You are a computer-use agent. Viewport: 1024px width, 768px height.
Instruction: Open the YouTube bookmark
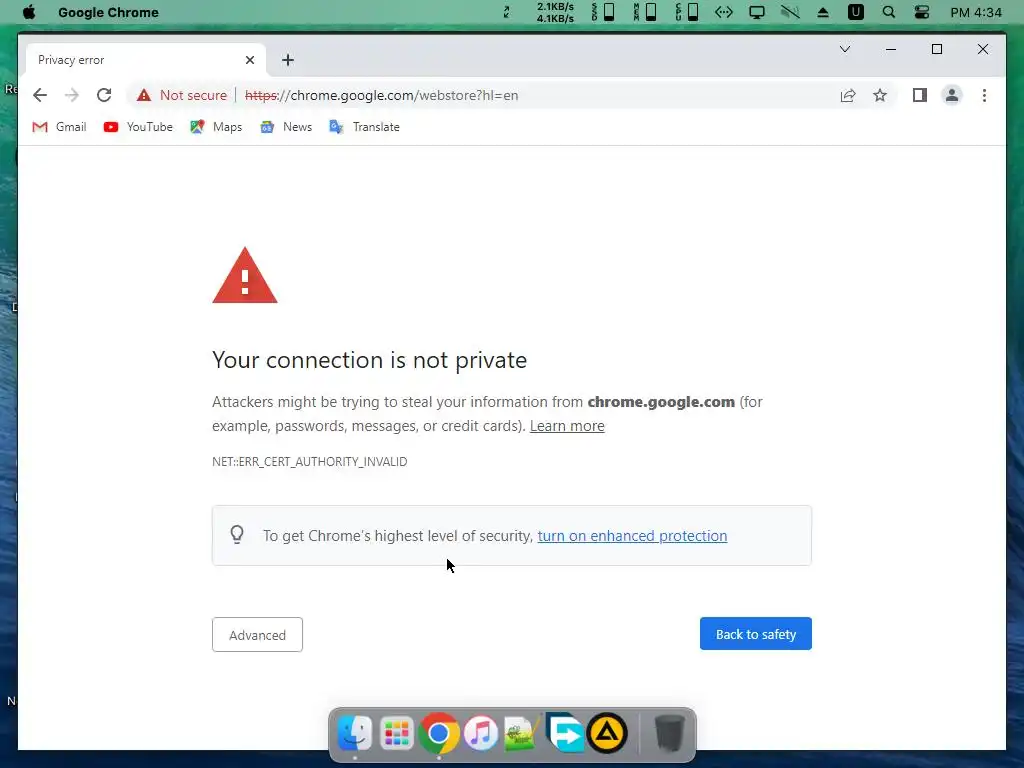click(x=138, y=127)
